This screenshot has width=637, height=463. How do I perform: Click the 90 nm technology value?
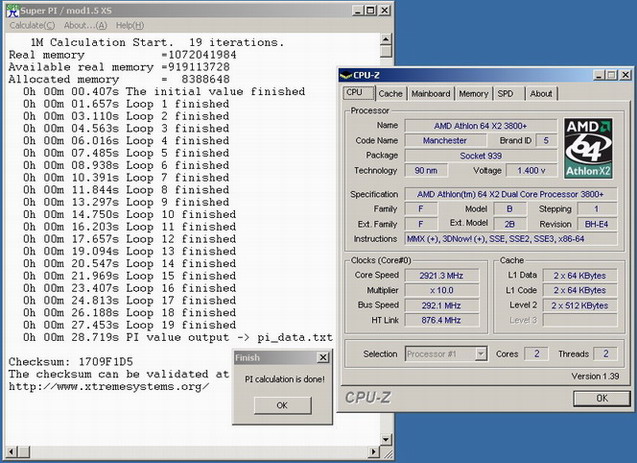(426, 171)
